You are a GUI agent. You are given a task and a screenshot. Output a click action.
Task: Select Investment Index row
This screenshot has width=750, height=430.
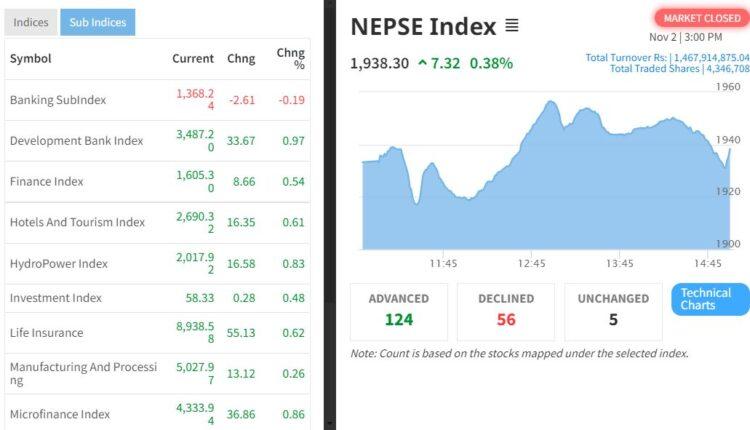pos(56,298)
